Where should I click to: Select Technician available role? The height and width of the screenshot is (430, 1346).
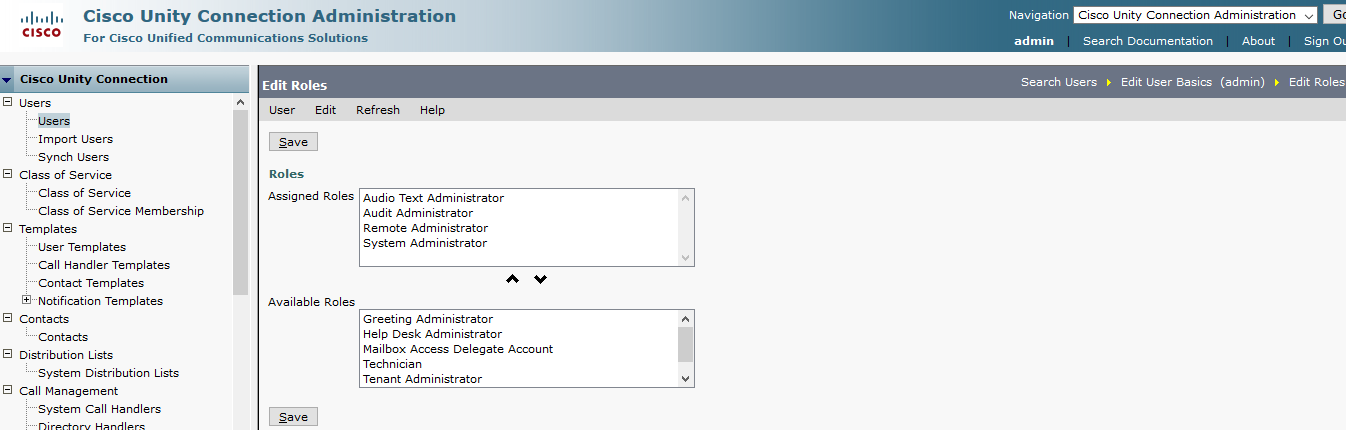click(392, 364)
